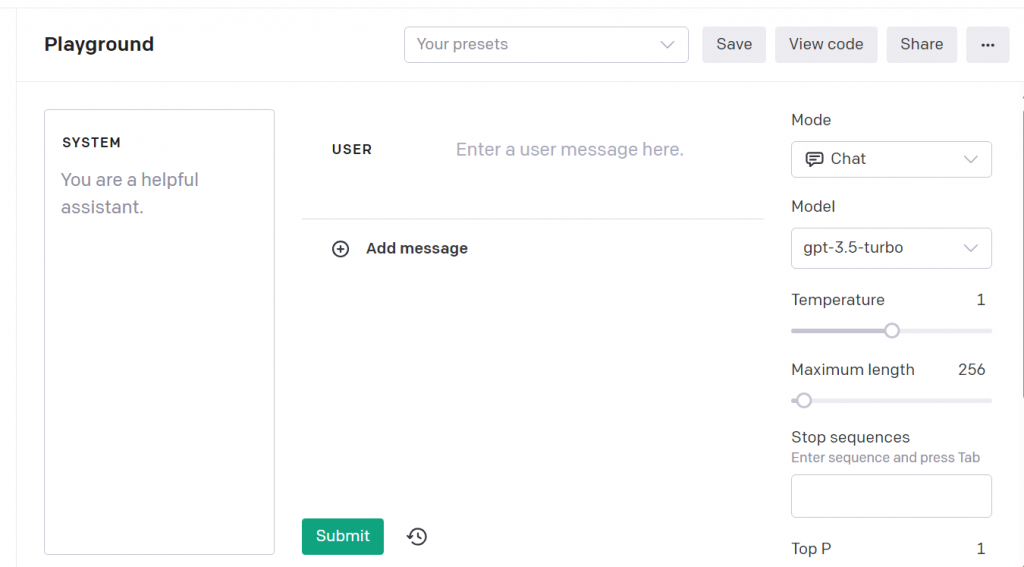
Task: Expand the Your presets dropdown
Action: 545,45
